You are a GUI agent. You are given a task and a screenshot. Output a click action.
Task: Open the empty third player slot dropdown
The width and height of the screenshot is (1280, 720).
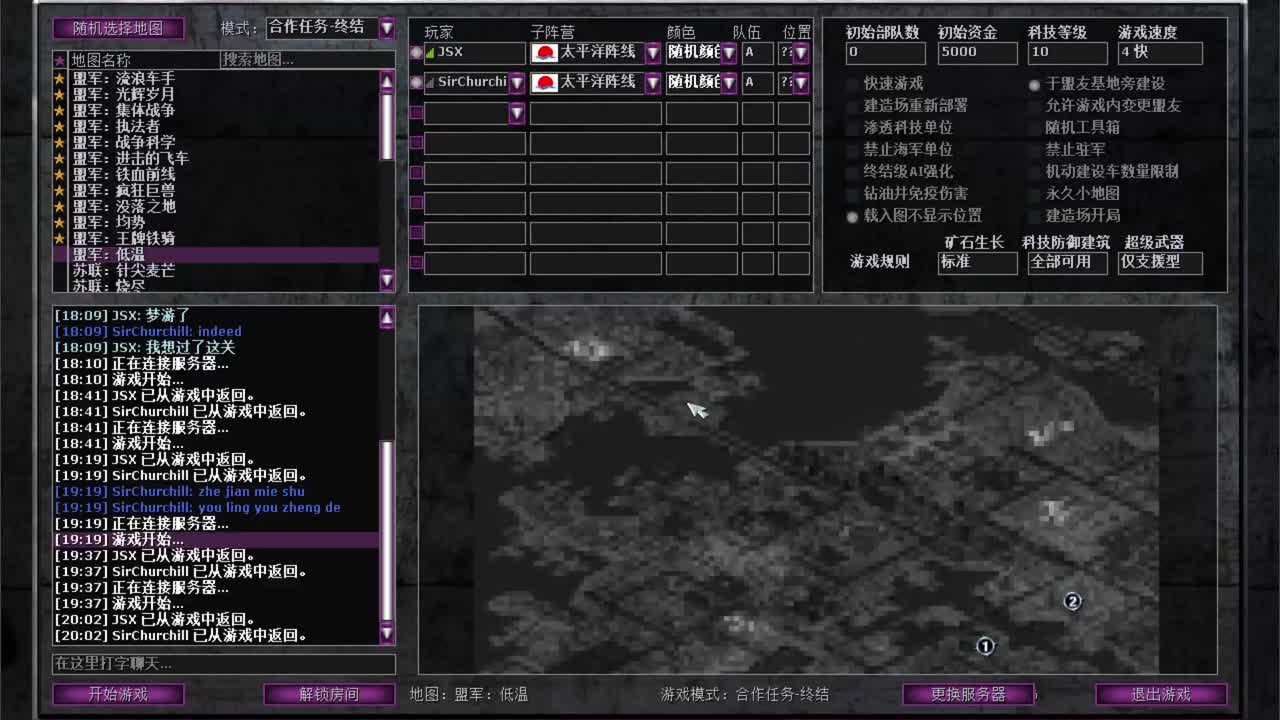(517, 113)
